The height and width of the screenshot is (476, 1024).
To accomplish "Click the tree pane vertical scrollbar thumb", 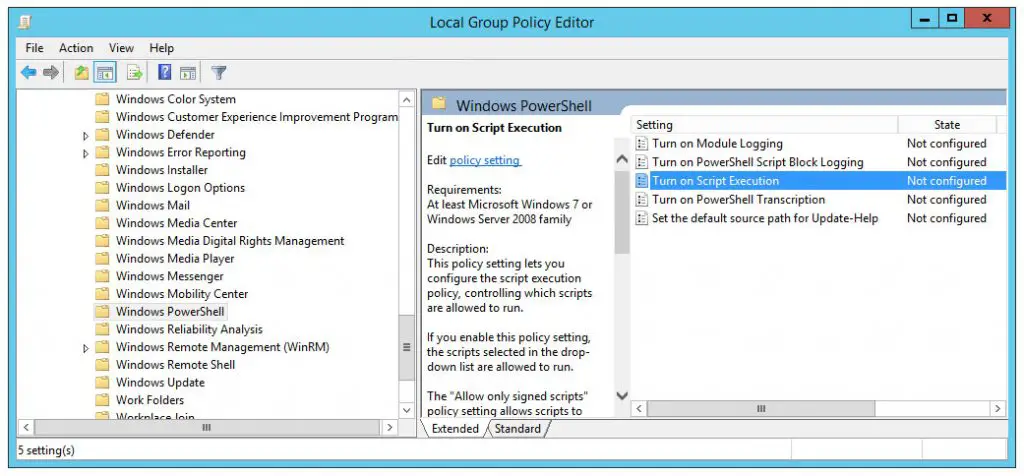I will (x=406, y=348).
